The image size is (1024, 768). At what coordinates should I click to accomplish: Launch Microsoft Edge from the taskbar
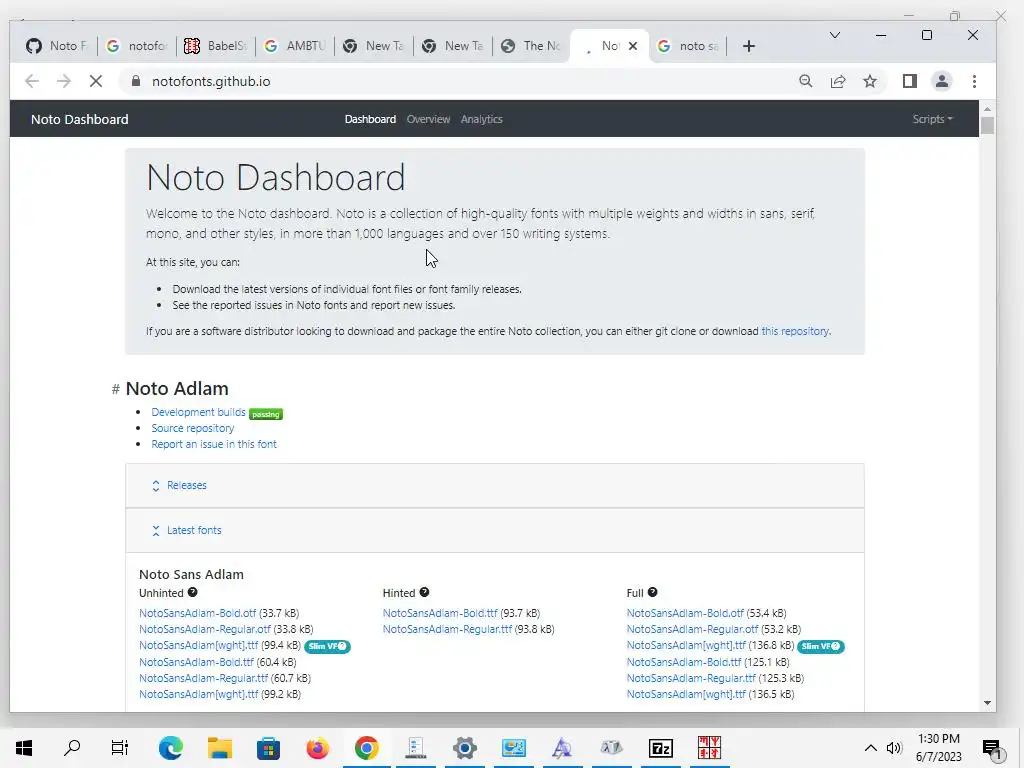(170, 748)
